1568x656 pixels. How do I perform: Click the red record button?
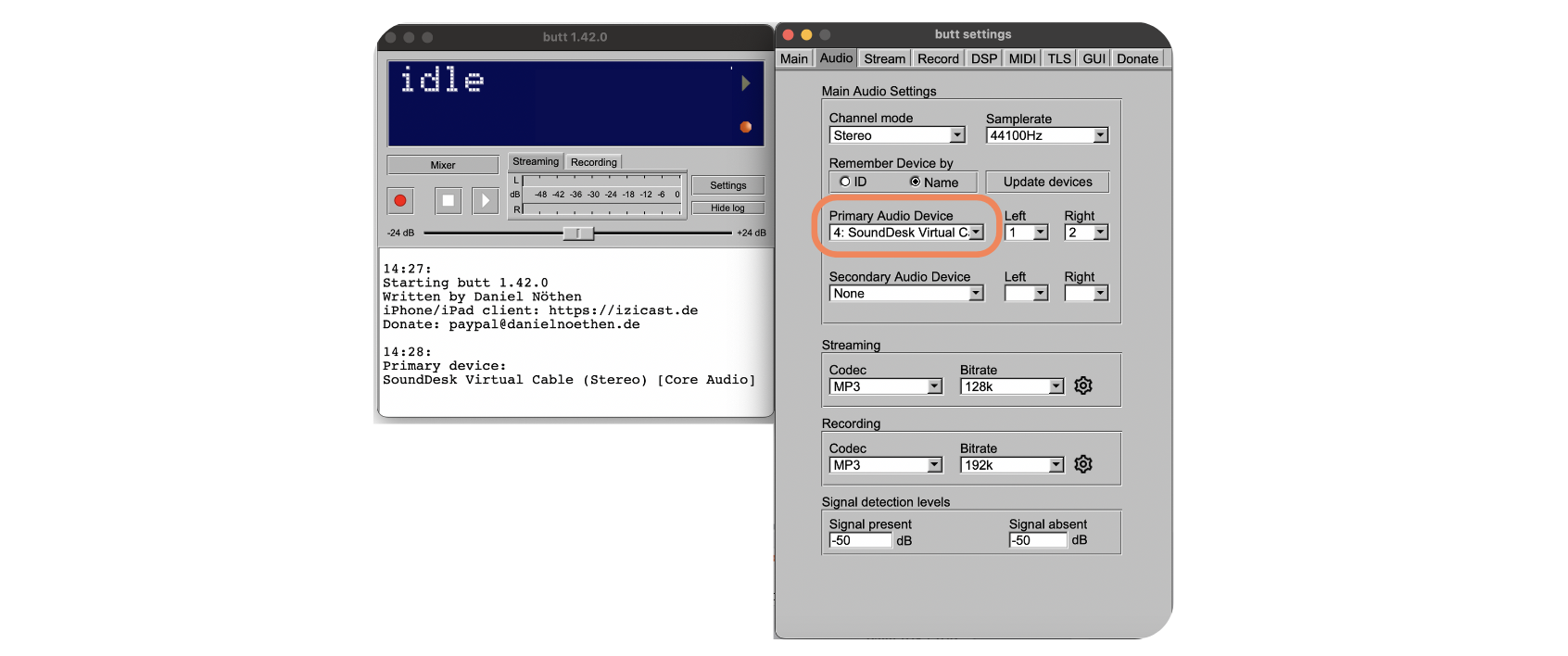click(400, 200)
